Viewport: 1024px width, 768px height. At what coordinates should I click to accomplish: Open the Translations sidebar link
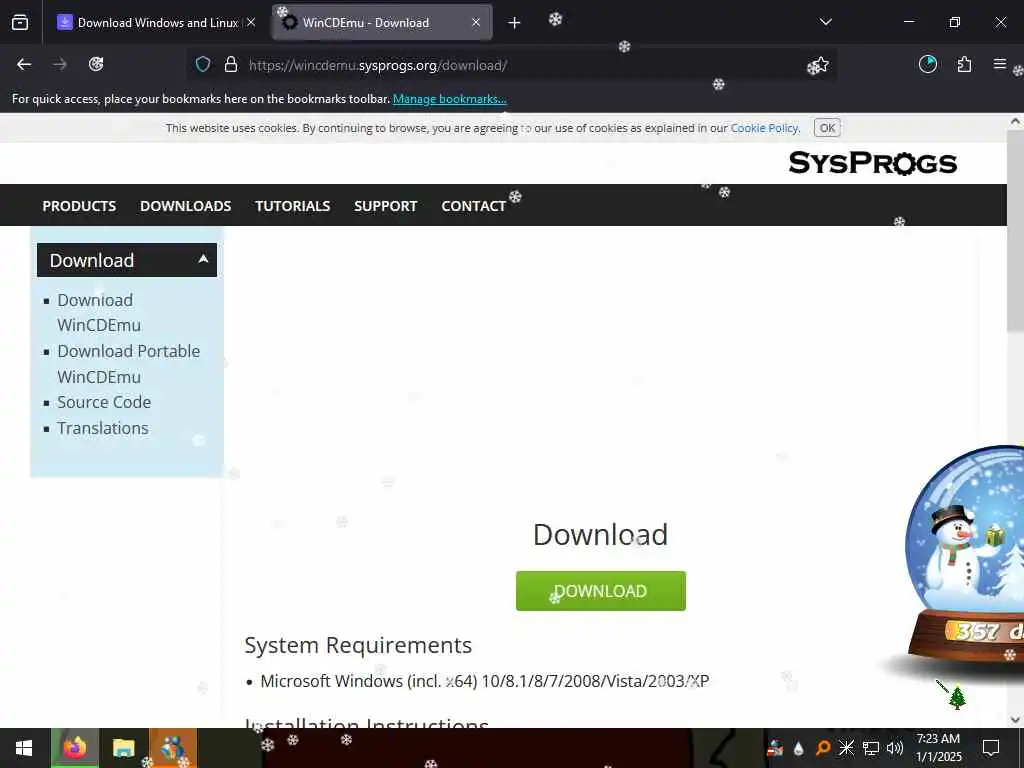[103, 428]
